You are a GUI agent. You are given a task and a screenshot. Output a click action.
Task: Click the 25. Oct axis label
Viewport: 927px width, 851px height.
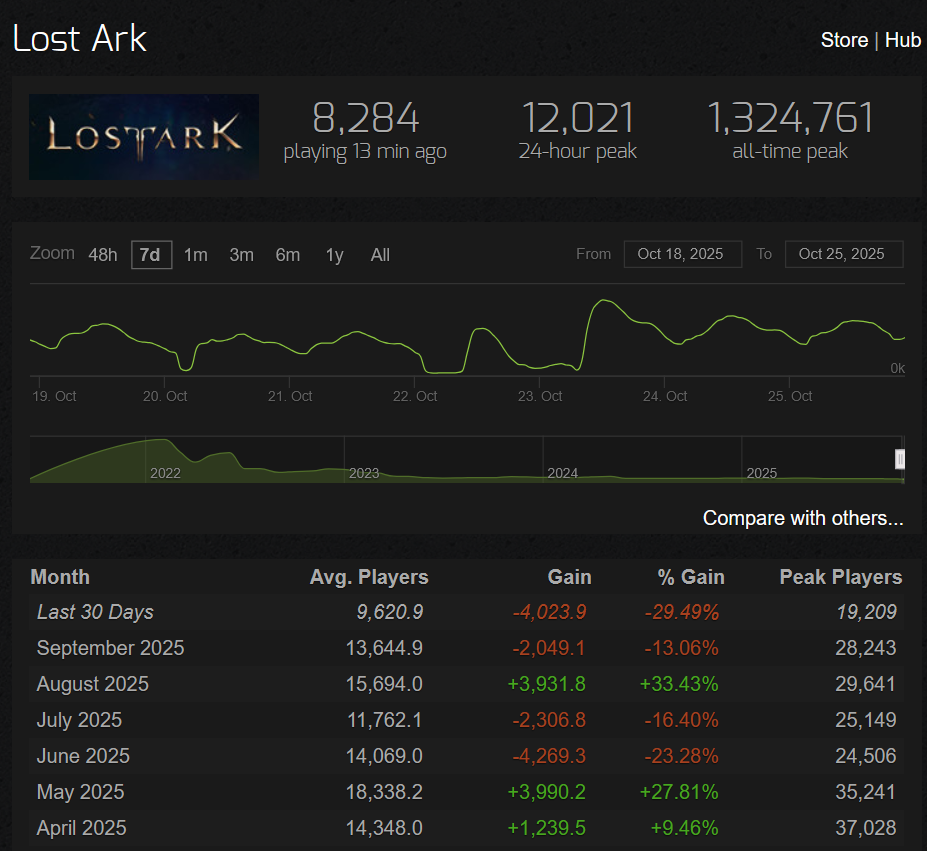coord(790,396)
